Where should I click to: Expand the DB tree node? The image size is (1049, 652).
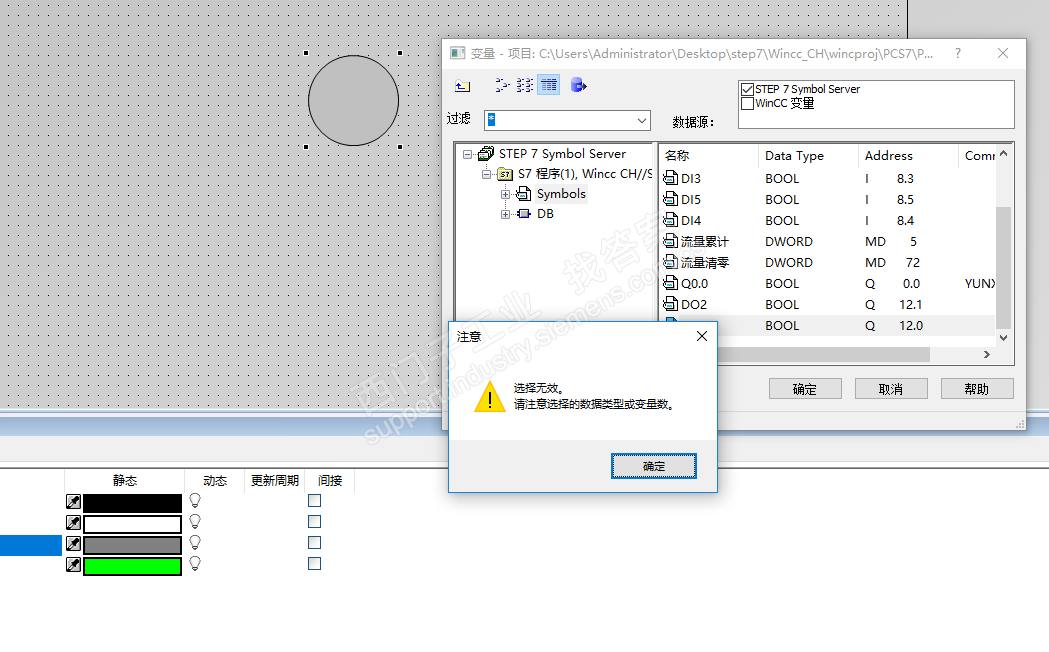[506, 214]
